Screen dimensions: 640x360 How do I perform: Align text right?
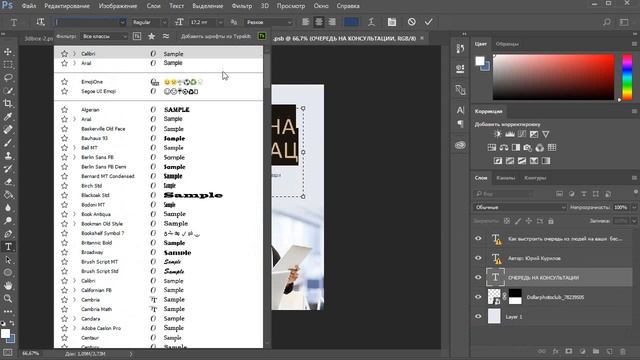coord(332,22)
